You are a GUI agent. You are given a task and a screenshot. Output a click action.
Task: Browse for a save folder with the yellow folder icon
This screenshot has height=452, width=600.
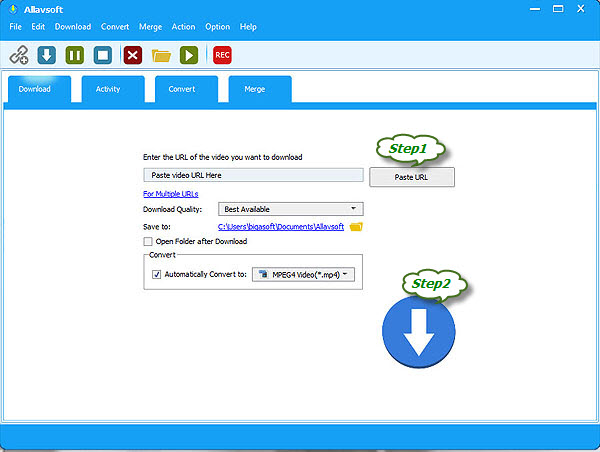point(356,227)
